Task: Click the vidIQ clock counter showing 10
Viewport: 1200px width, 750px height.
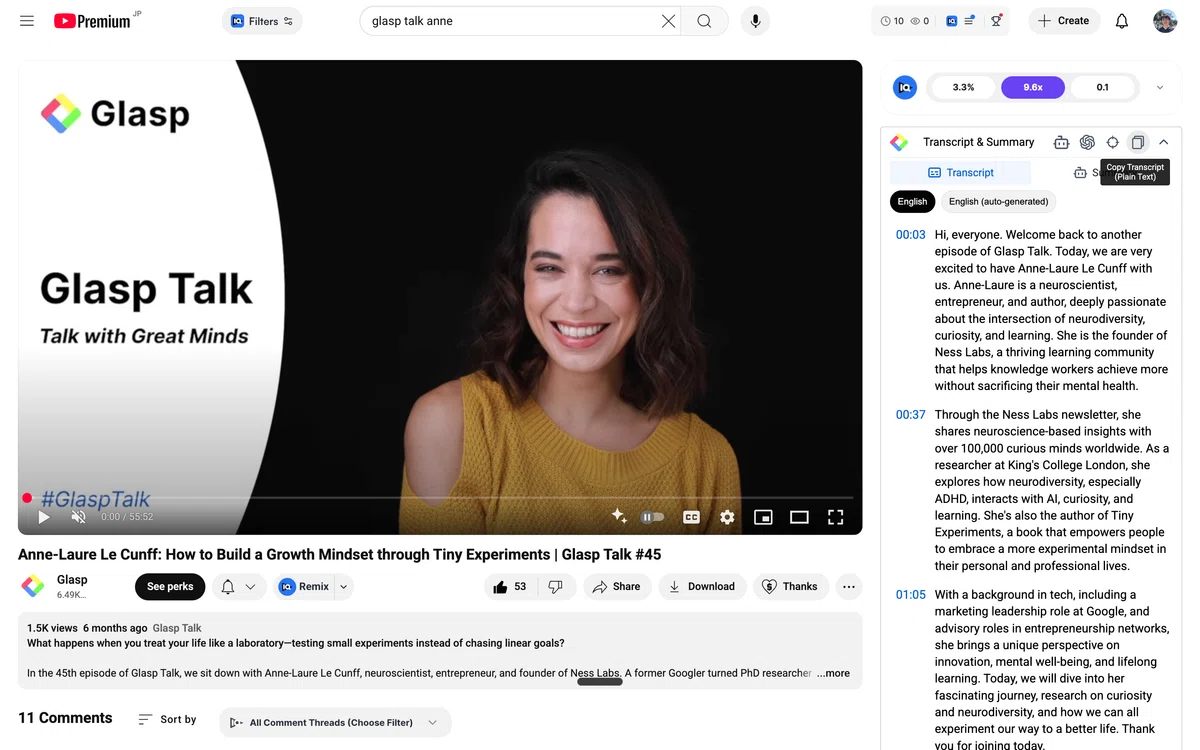Action: click(892, 21)
